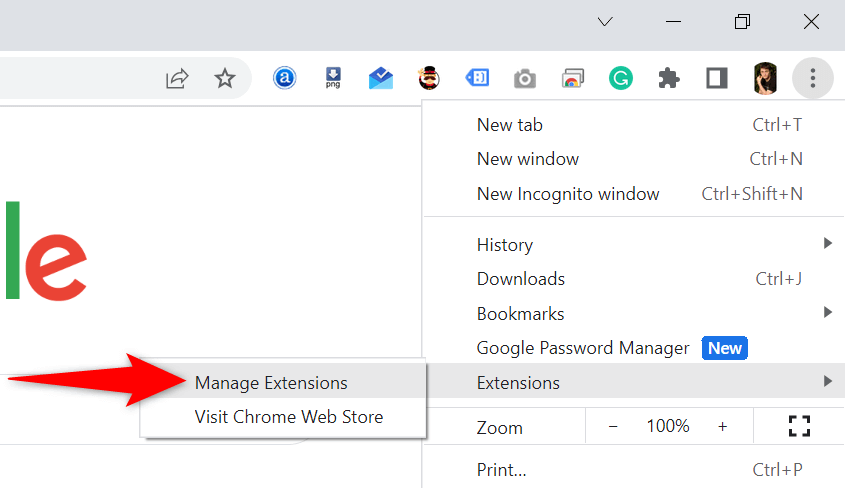Viewport: 845px width, 488px height.
Task: Open the tab search chevron in title bar
Action: click(604, 21)
